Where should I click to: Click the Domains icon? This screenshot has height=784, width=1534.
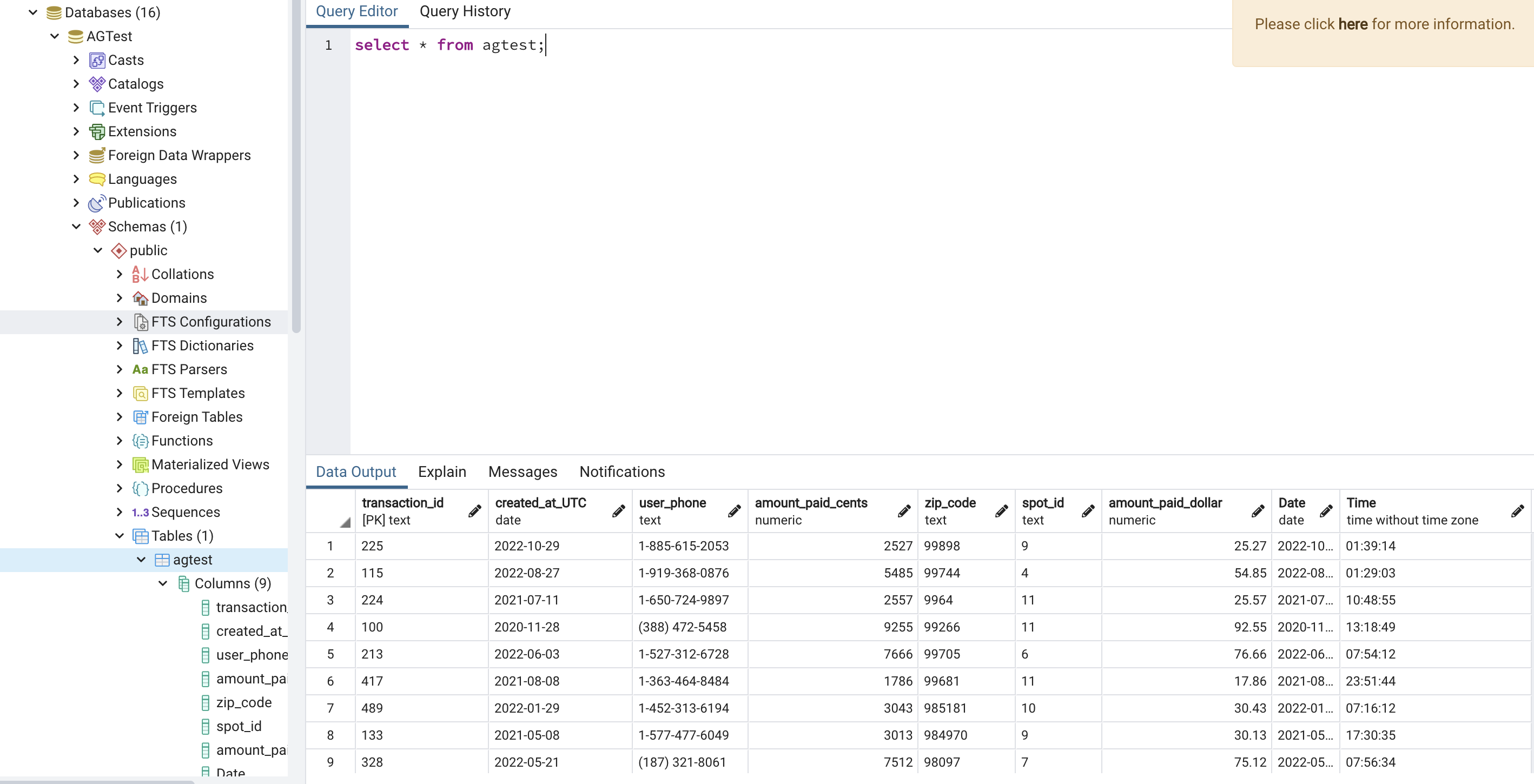pos(140,298)
